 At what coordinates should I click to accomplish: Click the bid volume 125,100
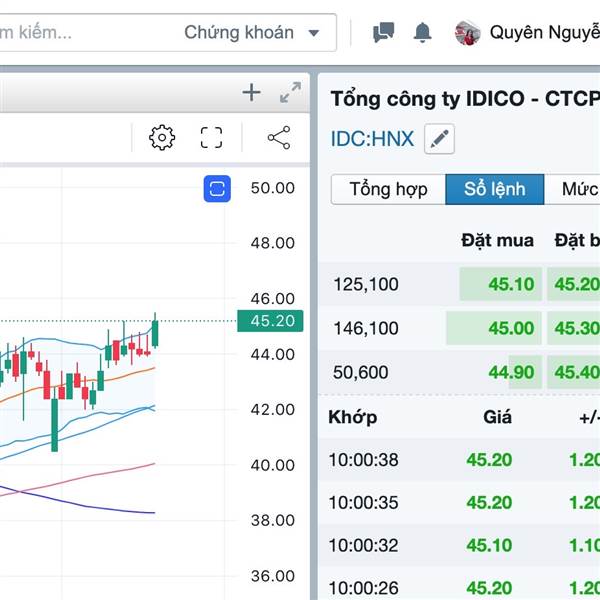tap(366, 284)
